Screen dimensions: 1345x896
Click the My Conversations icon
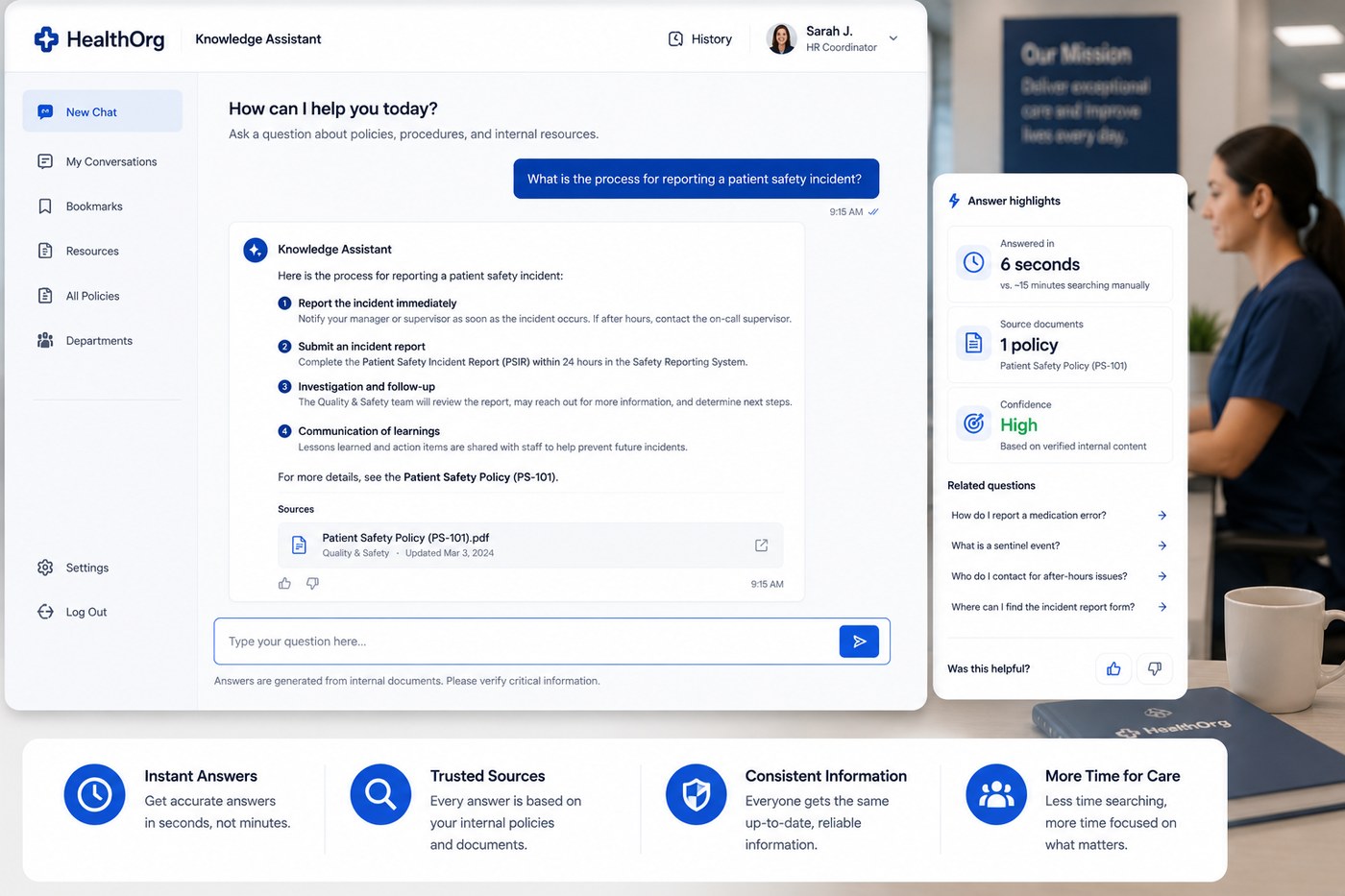tap(45, 161)
